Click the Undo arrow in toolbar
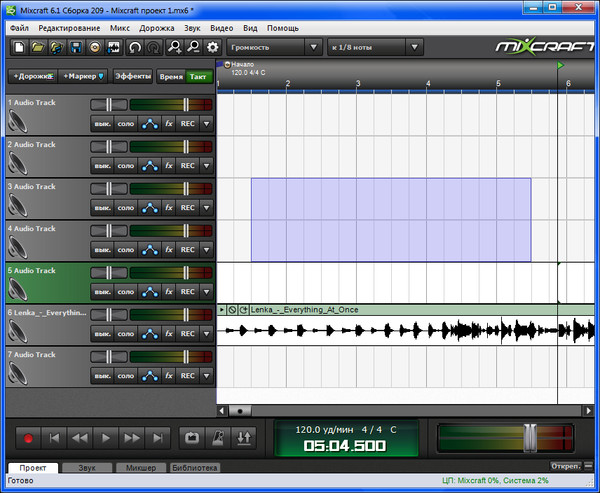Image resolution: width=600 pixels, height=493 pixels. 135,47
